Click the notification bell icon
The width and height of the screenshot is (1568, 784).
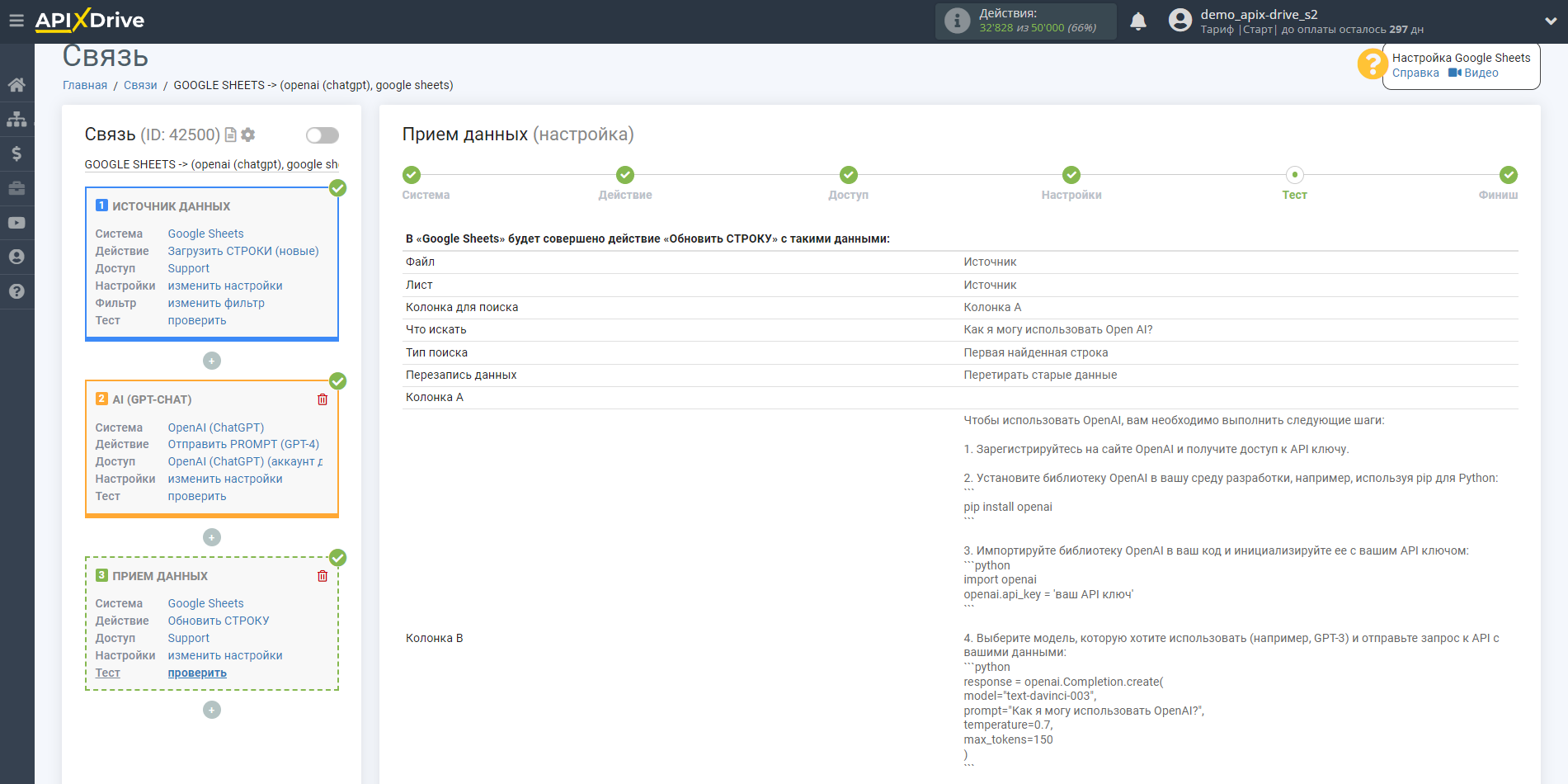click(1138, 21)
